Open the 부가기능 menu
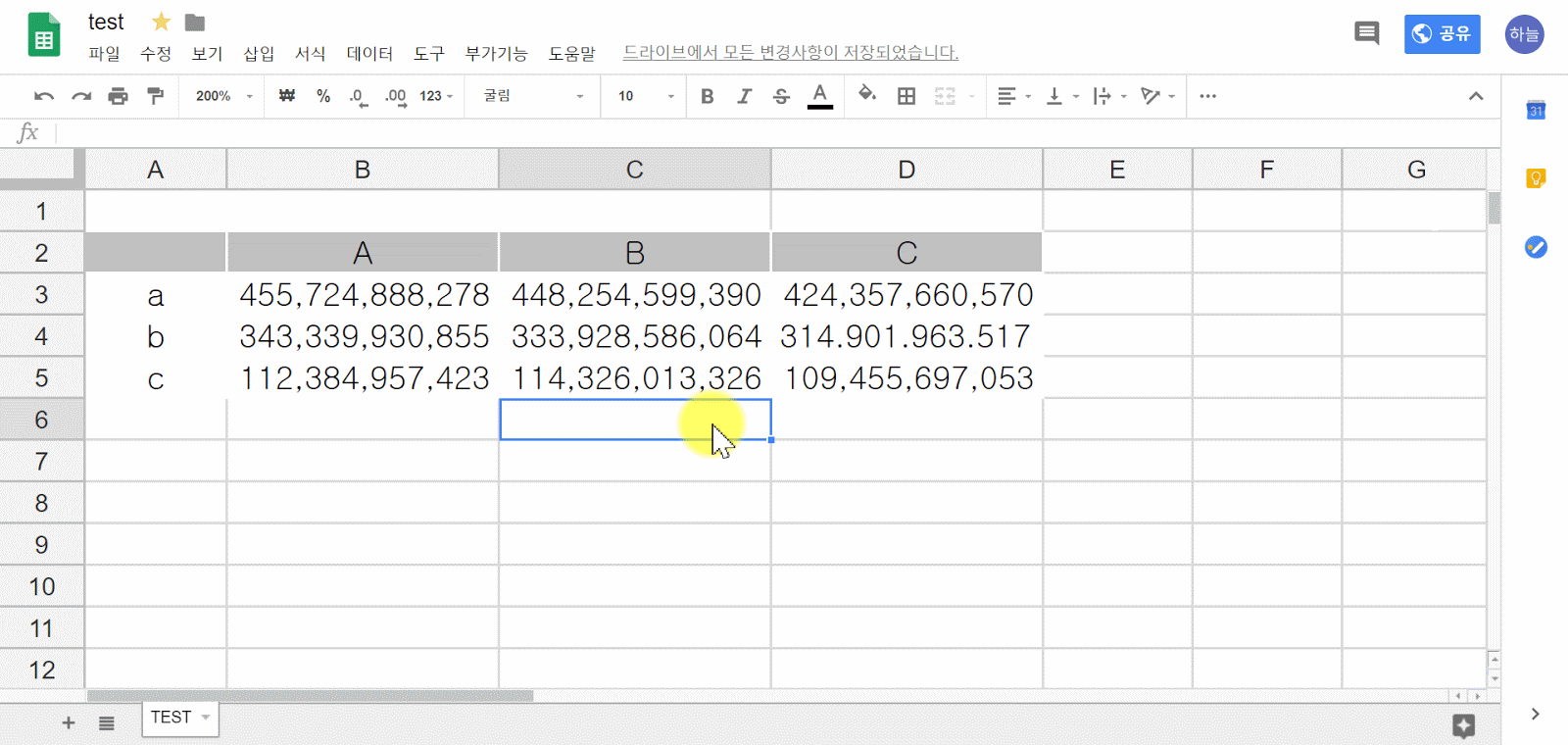Screen dimensions: 1568x745 coord(496,53)
